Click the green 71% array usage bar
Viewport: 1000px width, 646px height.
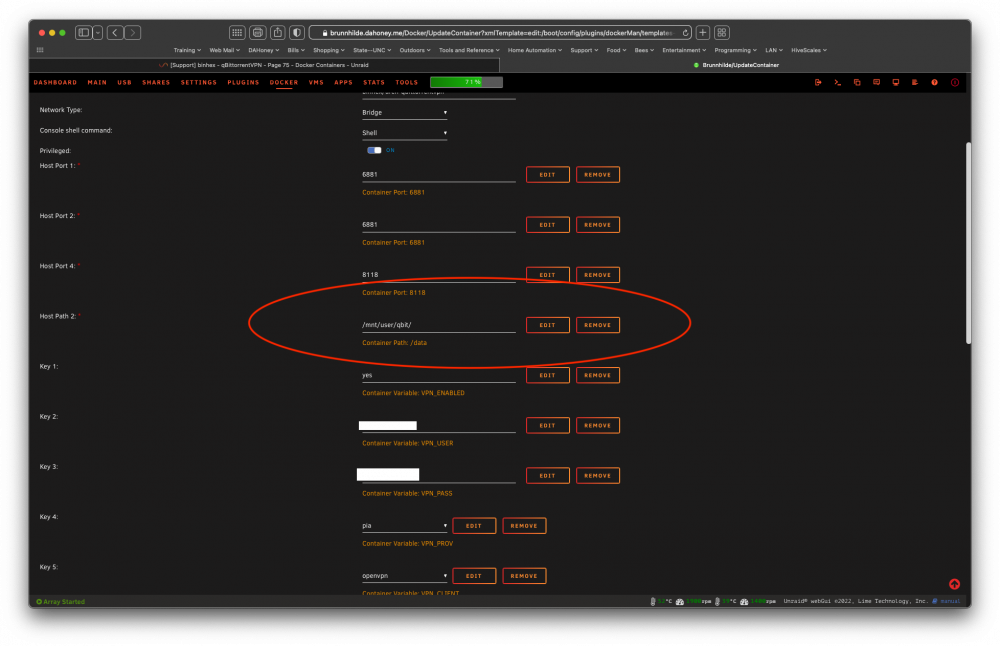click(x=466, y=82)
